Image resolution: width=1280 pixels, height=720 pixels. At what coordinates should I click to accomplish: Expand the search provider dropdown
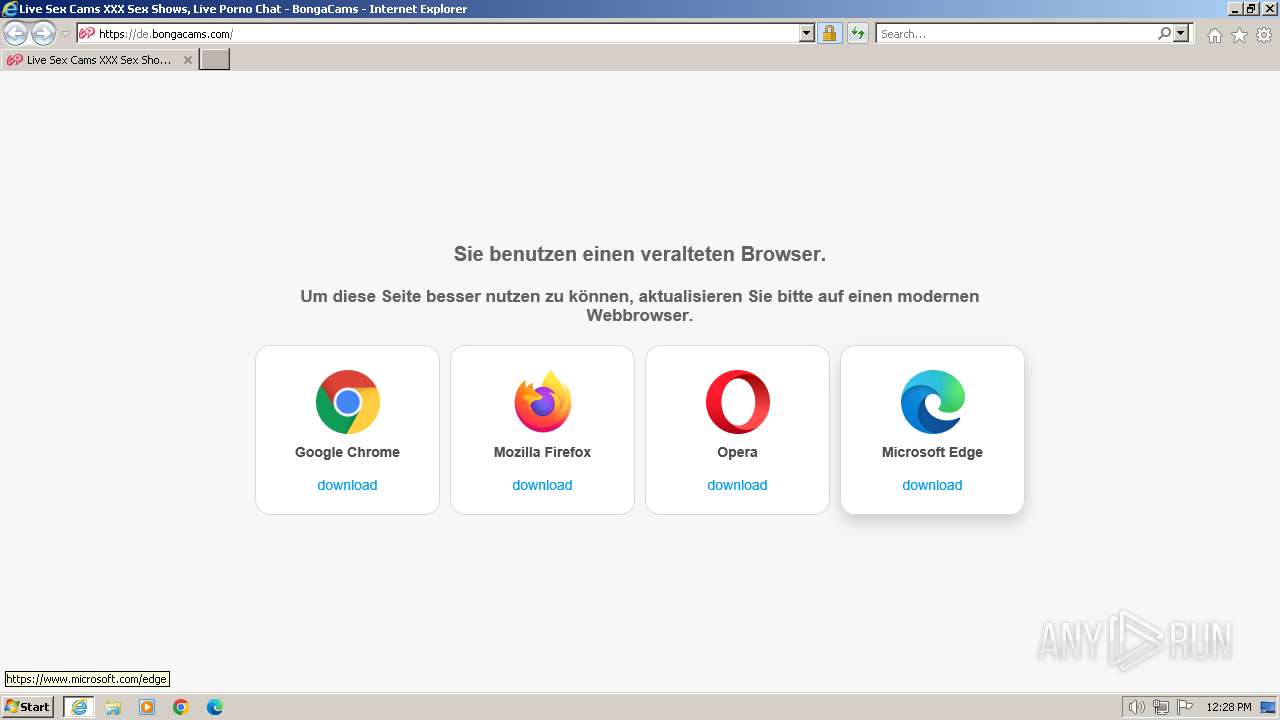(x=1181, y=34)
